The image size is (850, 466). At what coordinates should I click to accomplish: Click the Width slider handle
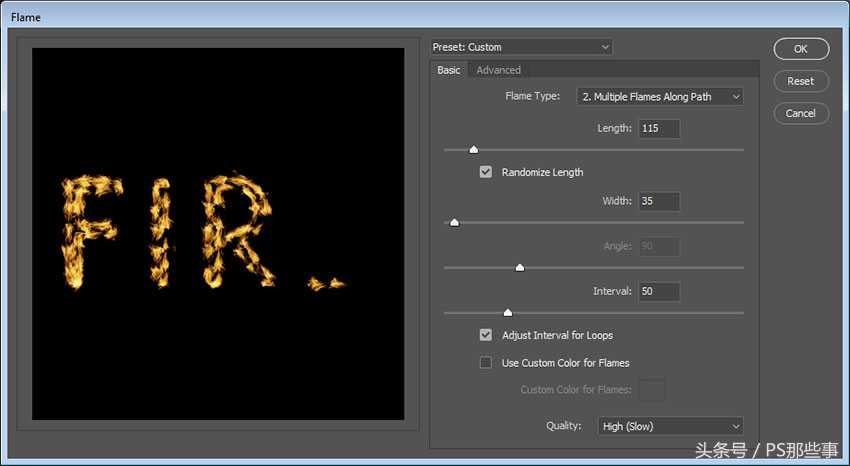pos(454,222)
